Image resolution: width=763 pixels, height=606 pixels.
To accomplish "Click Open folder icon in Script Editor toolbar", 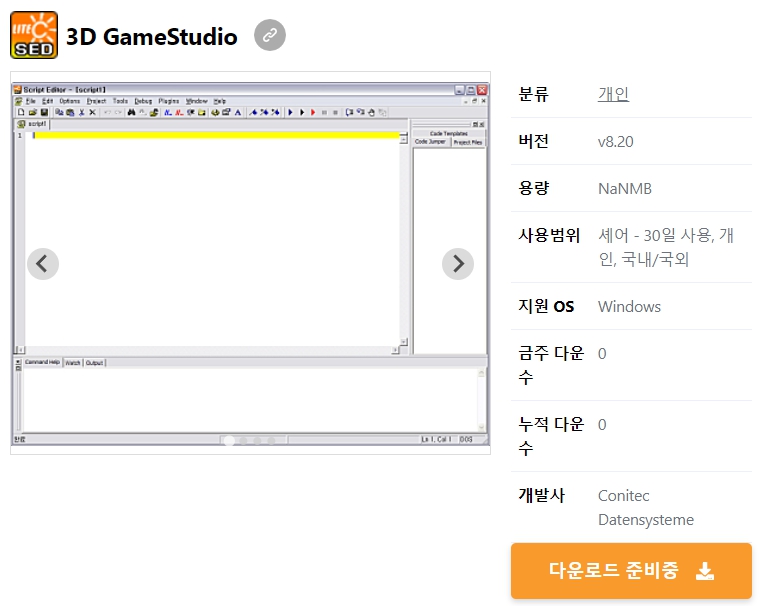I will [x=33, y=112].
